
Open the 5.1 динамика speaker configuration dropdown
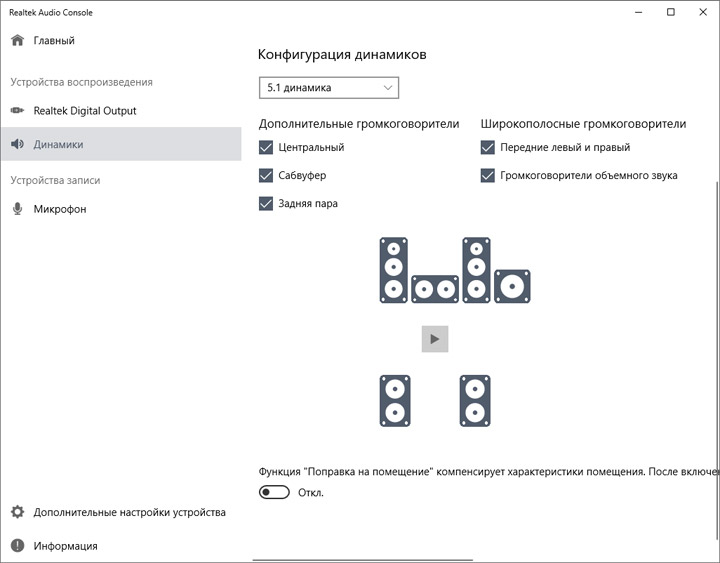pyautogui.click(x=328, y=88)
